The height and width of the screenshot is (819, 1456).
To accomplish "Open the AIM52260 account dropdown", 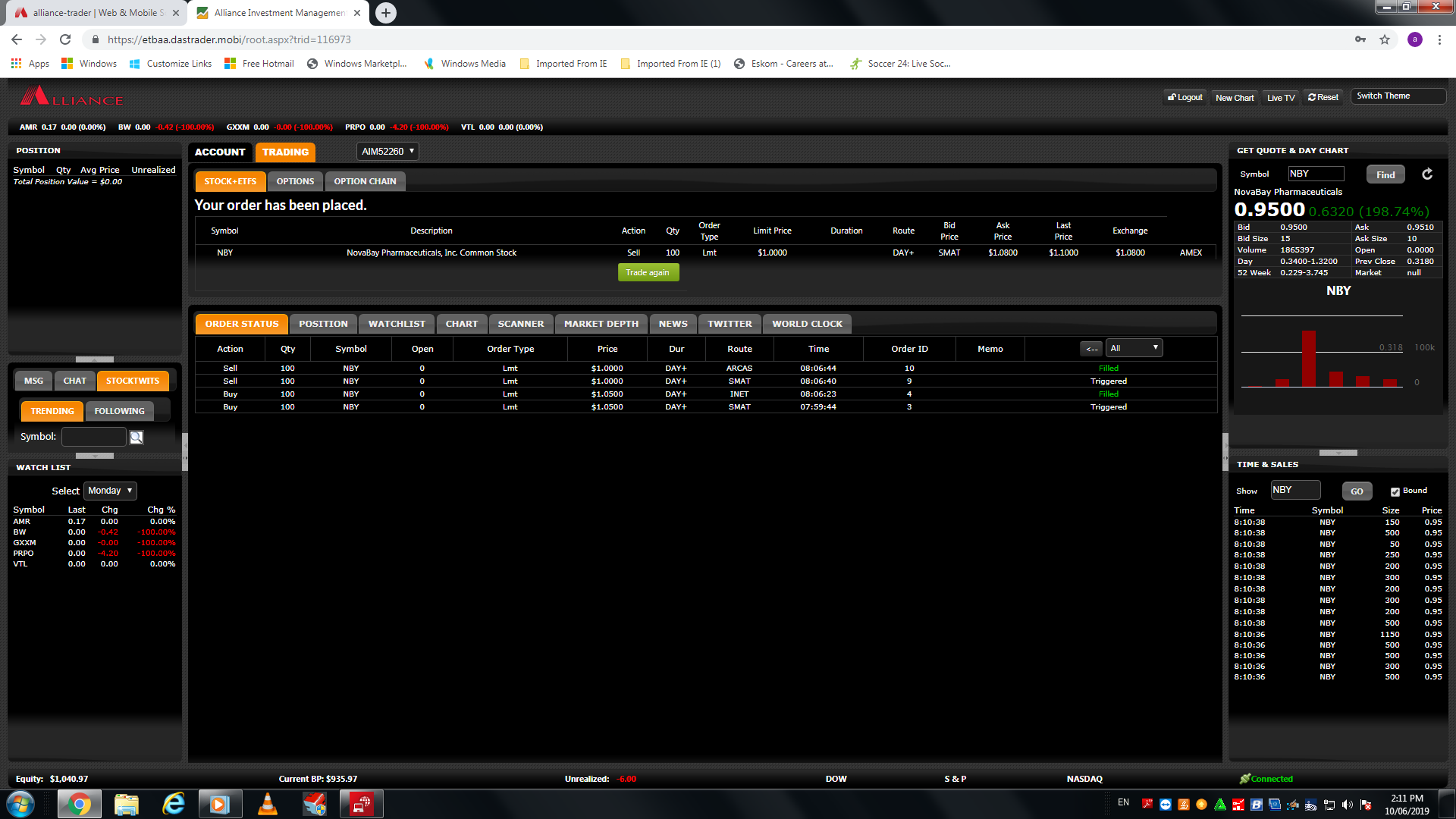I will 388,152.
